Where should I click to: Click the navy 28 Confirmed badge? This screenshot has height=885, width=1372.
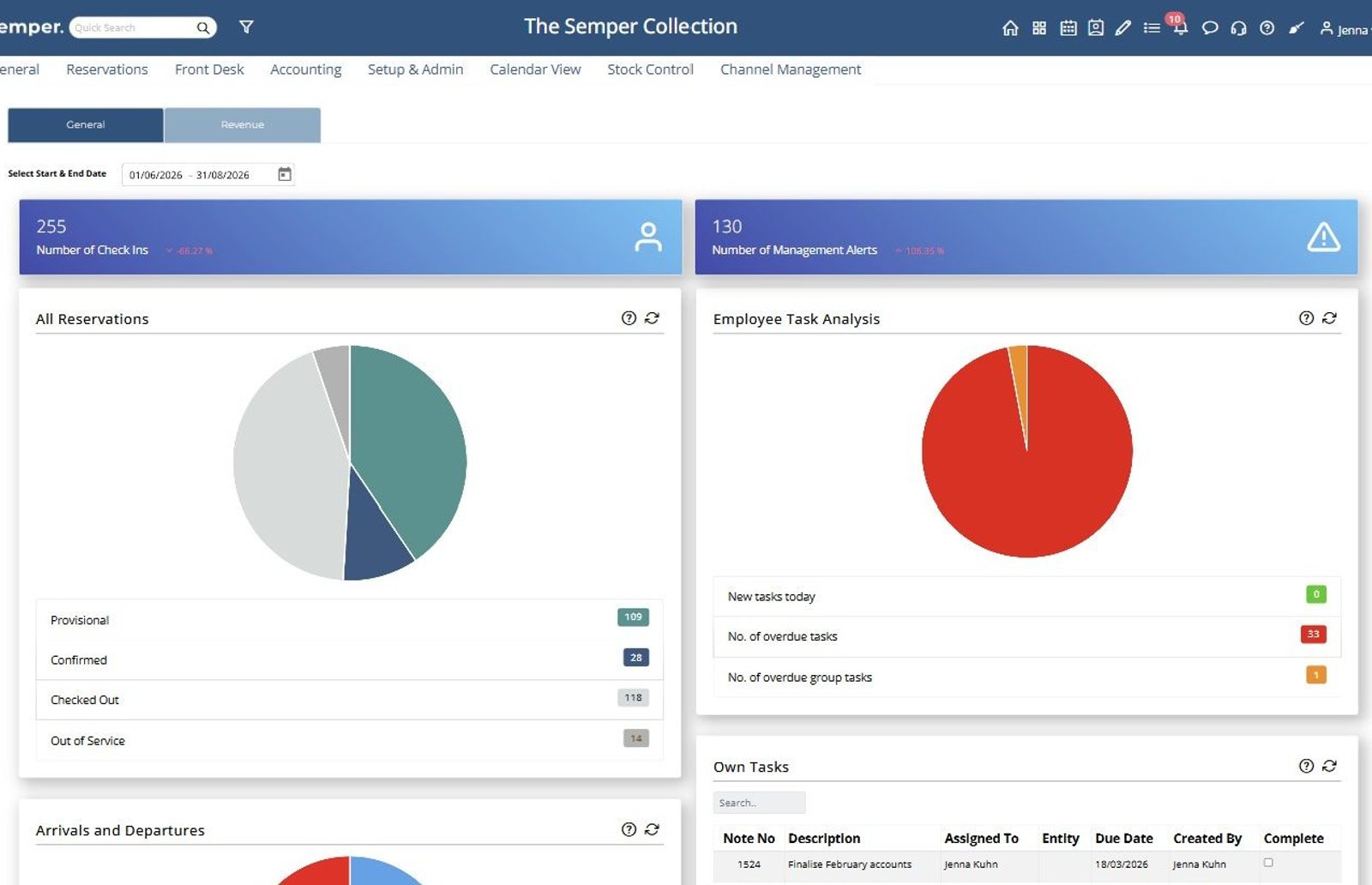tap(636, 658)
